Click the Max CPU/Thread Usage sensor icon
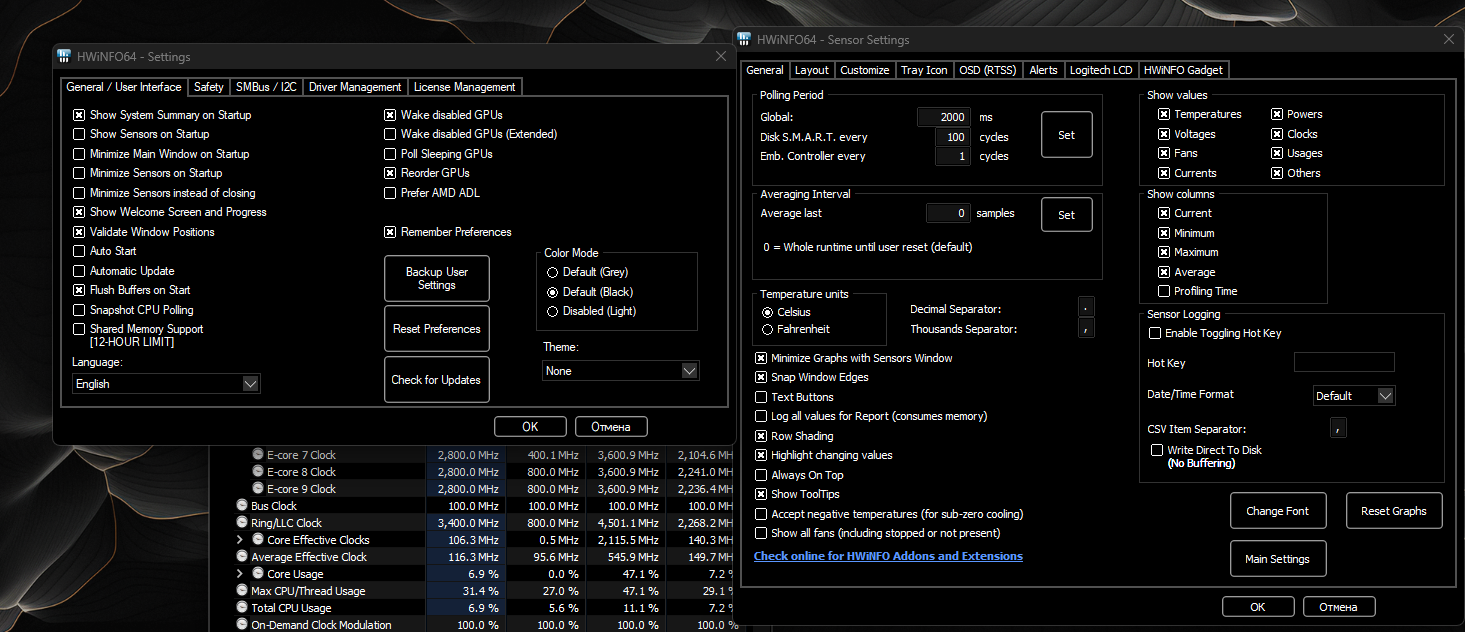The image size is (1465, 632). [242, 591]
